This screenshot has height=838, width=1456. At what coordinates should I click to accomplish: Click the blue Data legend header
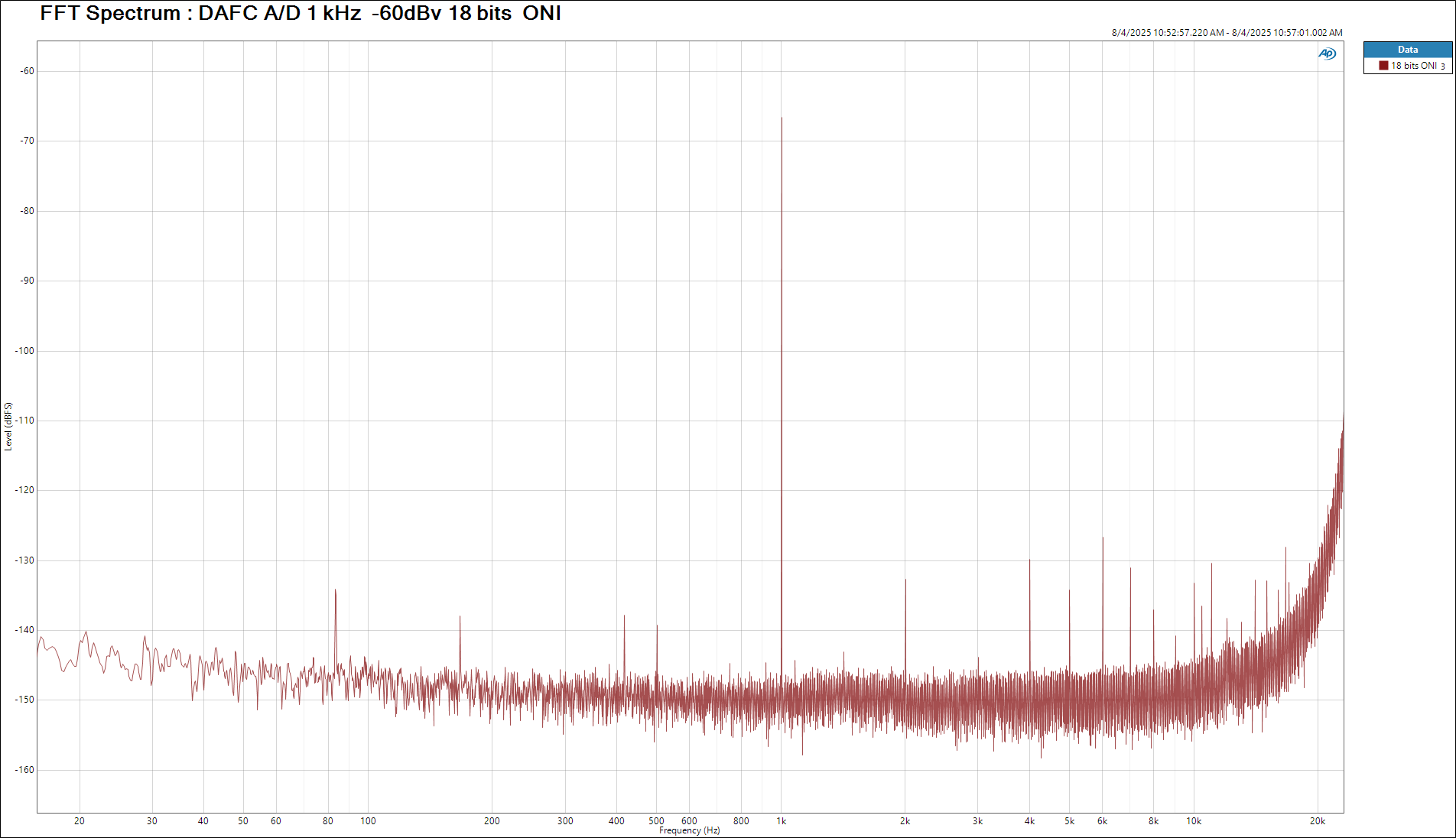point(1407,50)
